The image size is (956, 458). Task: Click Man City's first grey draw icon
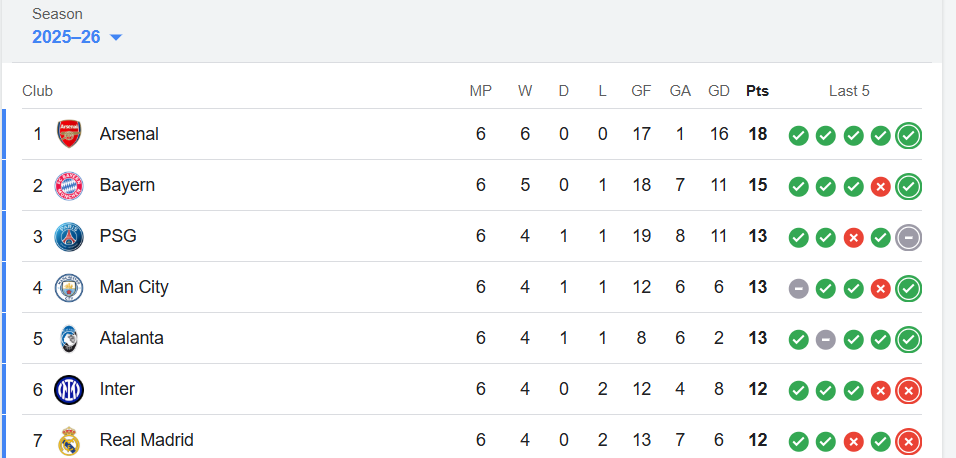[798, 289]
